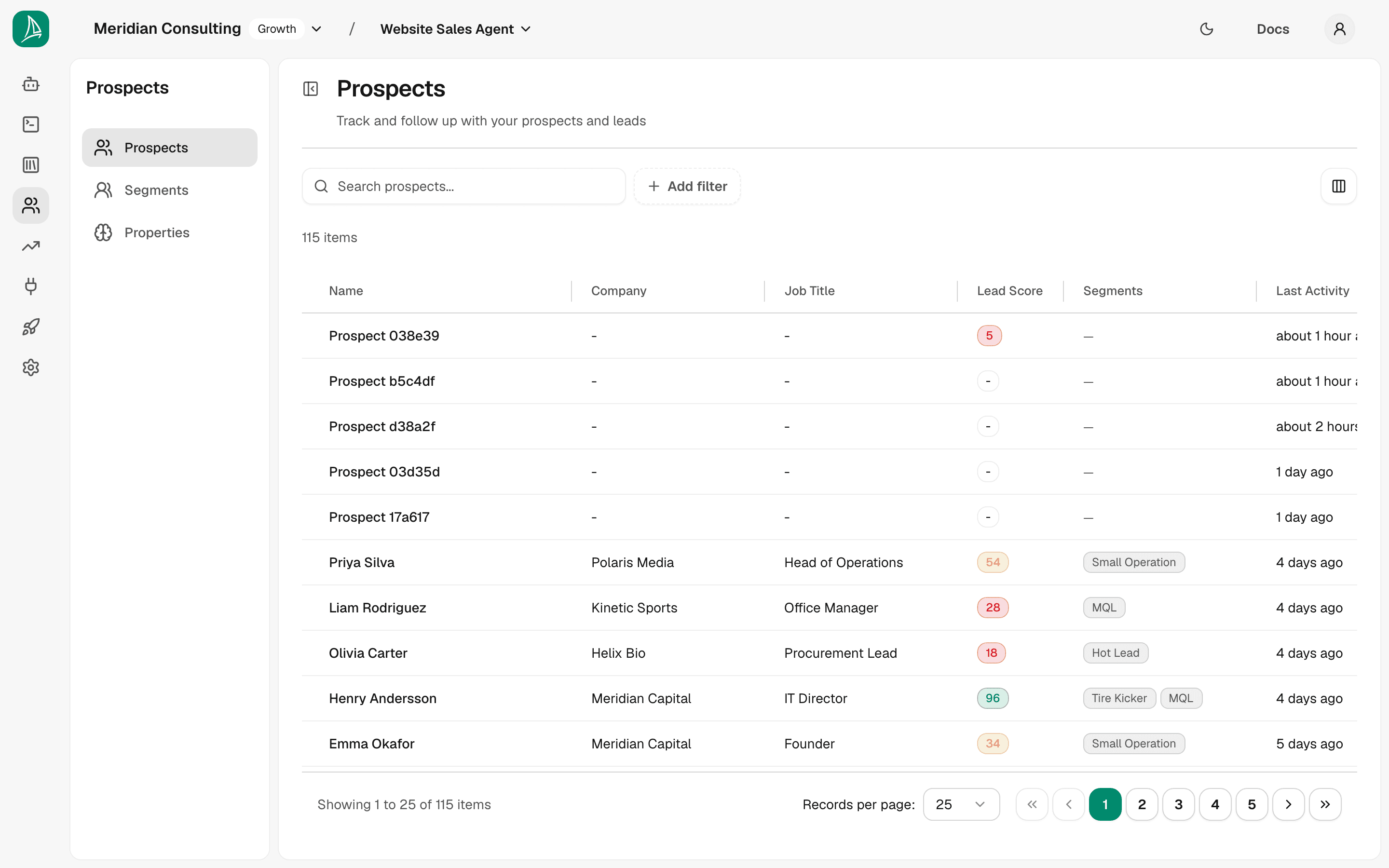
Task: Open Emma Okafor prospect
Action: (371, 744)
